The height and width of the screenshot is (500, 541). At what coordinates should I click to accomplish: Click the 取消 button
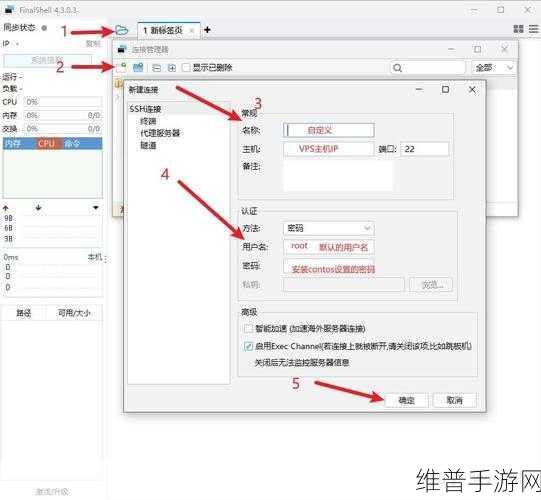coord(454,400)
